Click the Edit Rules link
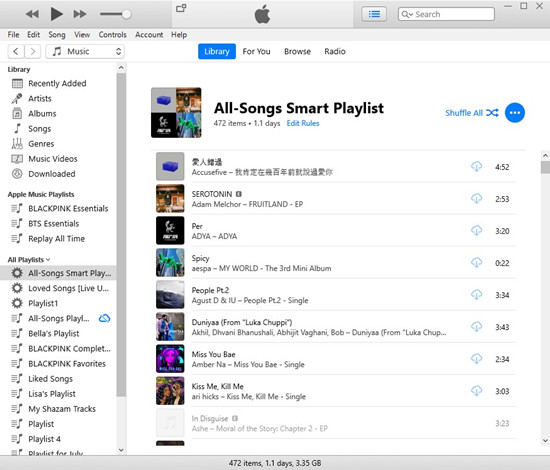The width and height of the screenshot is (550, 470). [303, 123]
